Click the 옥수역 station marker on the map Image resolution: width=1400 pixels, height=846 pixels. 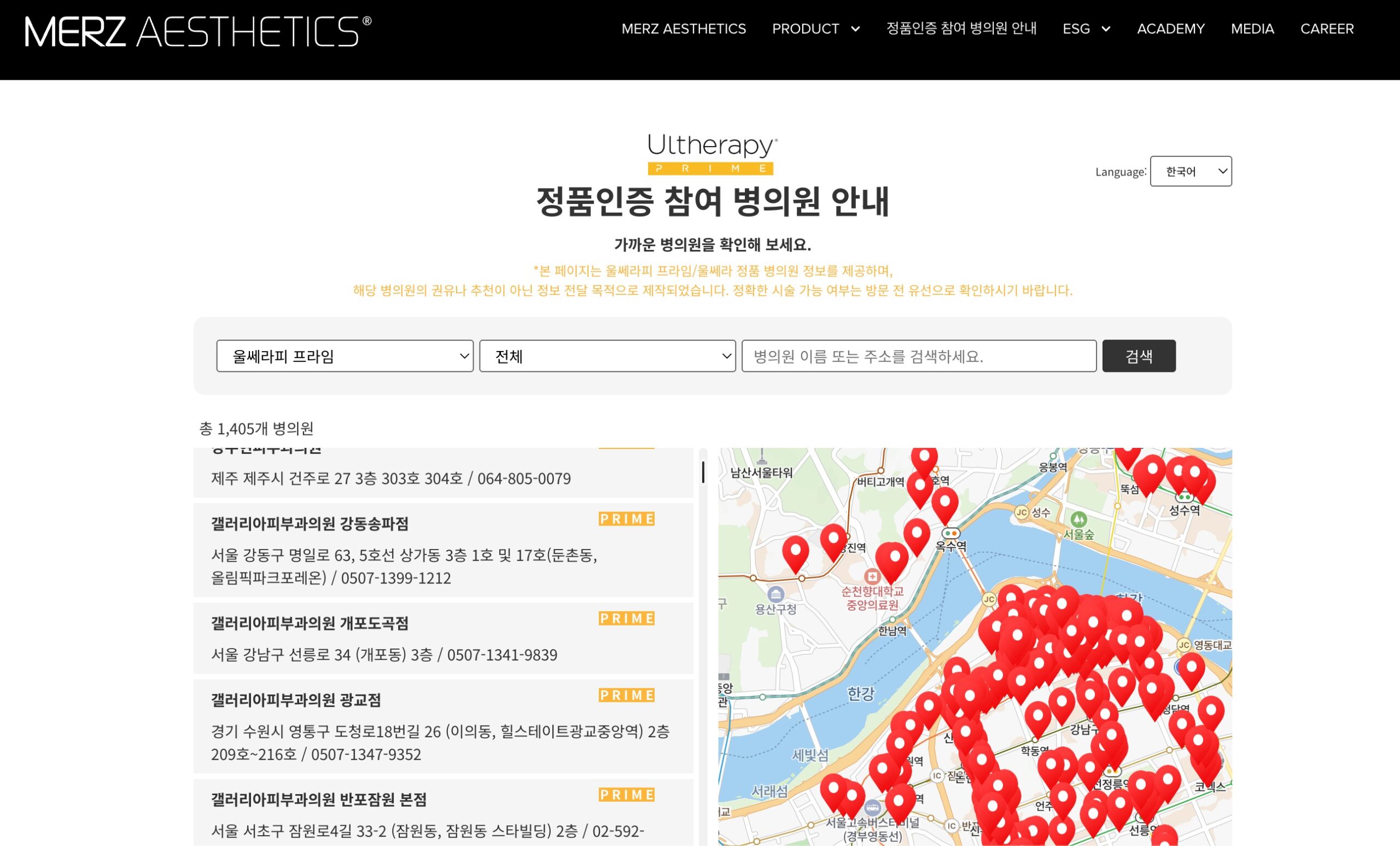pyautogui.click(x=950, y=534)
